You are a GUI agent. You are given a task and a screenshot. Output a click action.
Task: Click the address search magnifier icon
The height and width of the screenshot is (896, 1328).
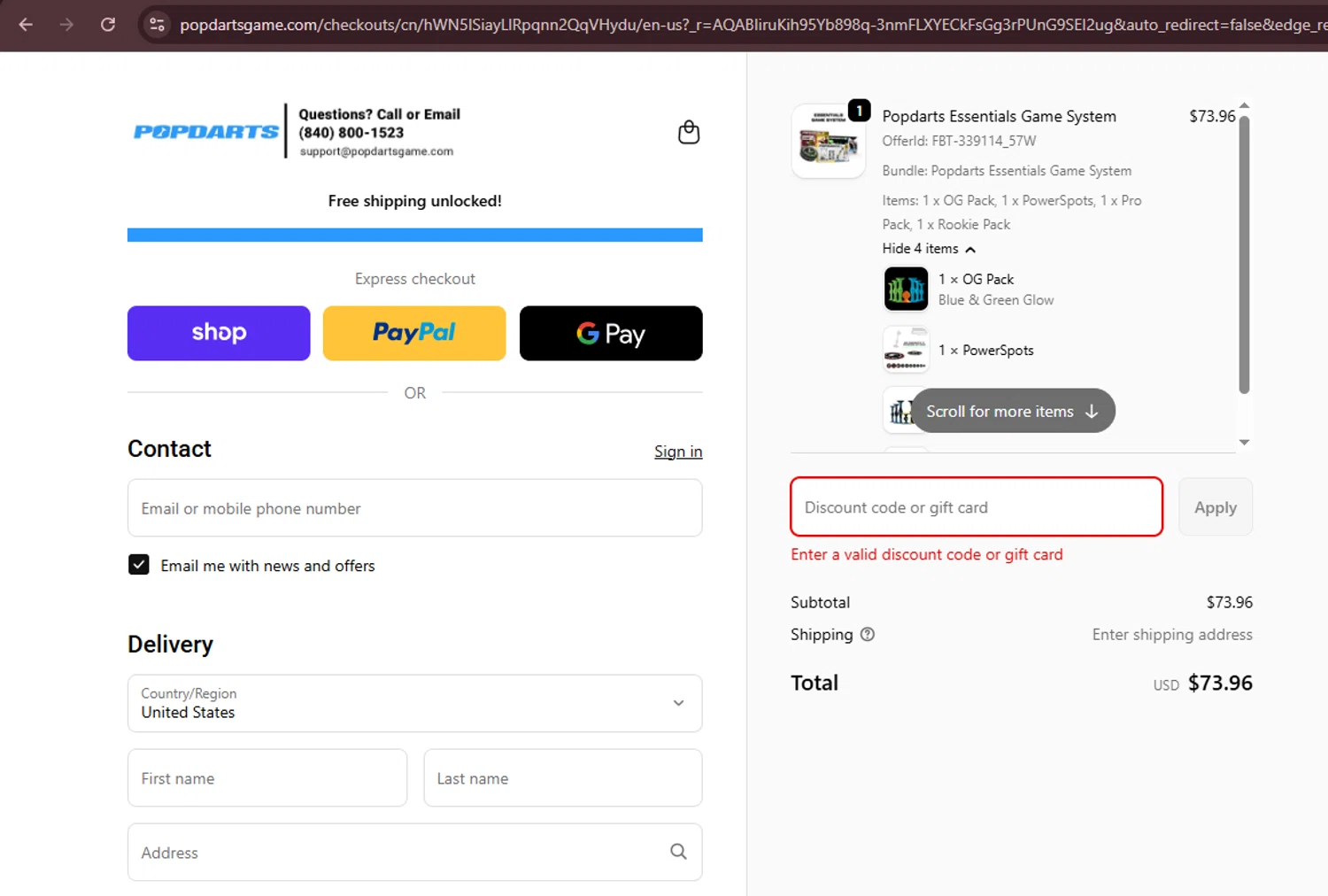678,852
